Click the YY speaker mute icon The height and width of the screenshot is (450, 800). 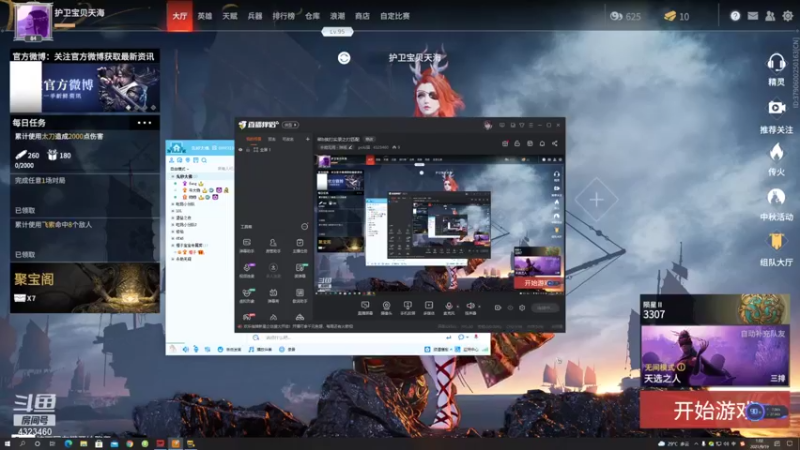[x=185, y=349]
